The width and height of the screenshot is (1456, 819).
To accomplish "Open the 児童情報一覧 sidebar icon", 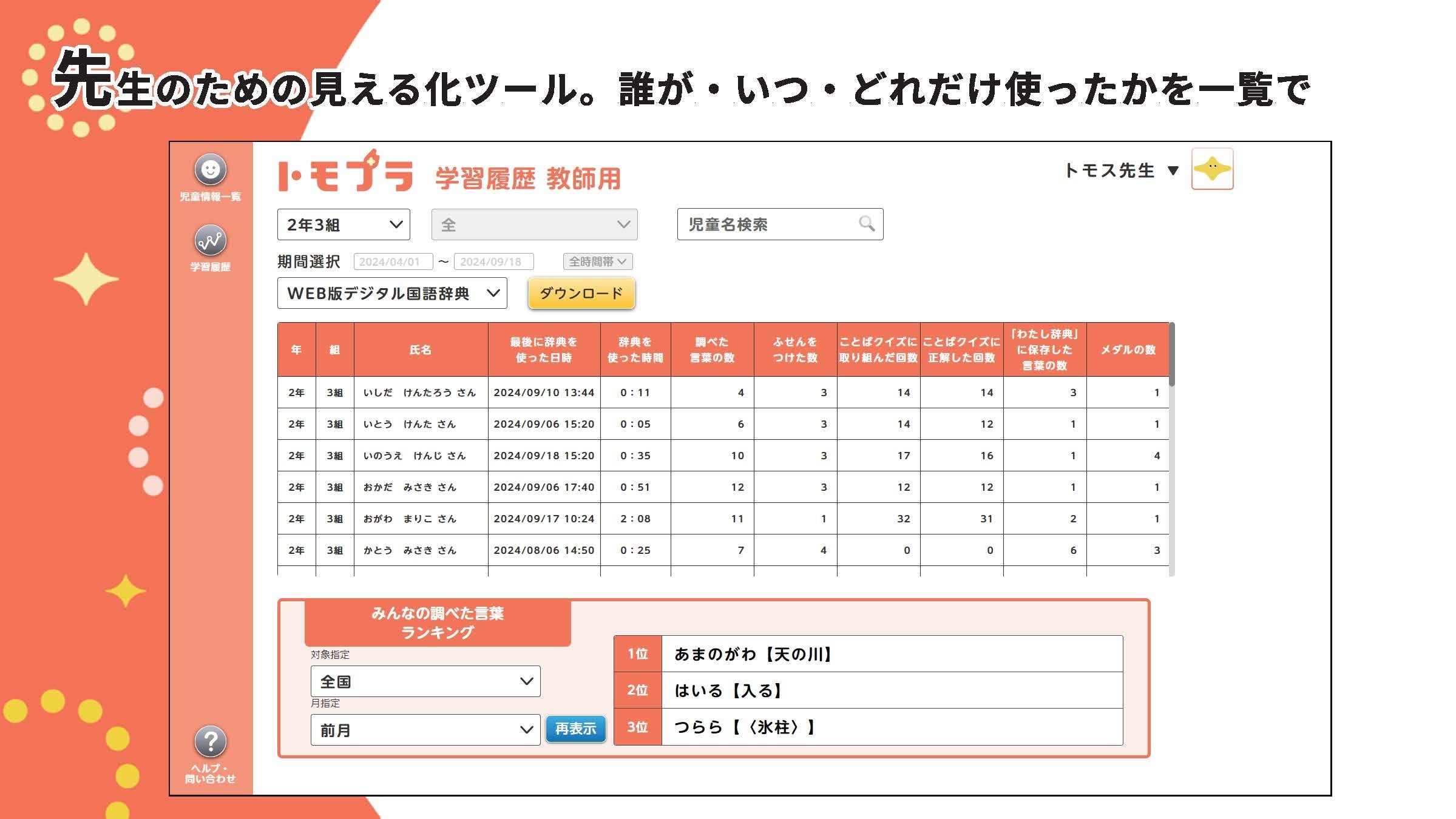I will [x=210, y=170].
